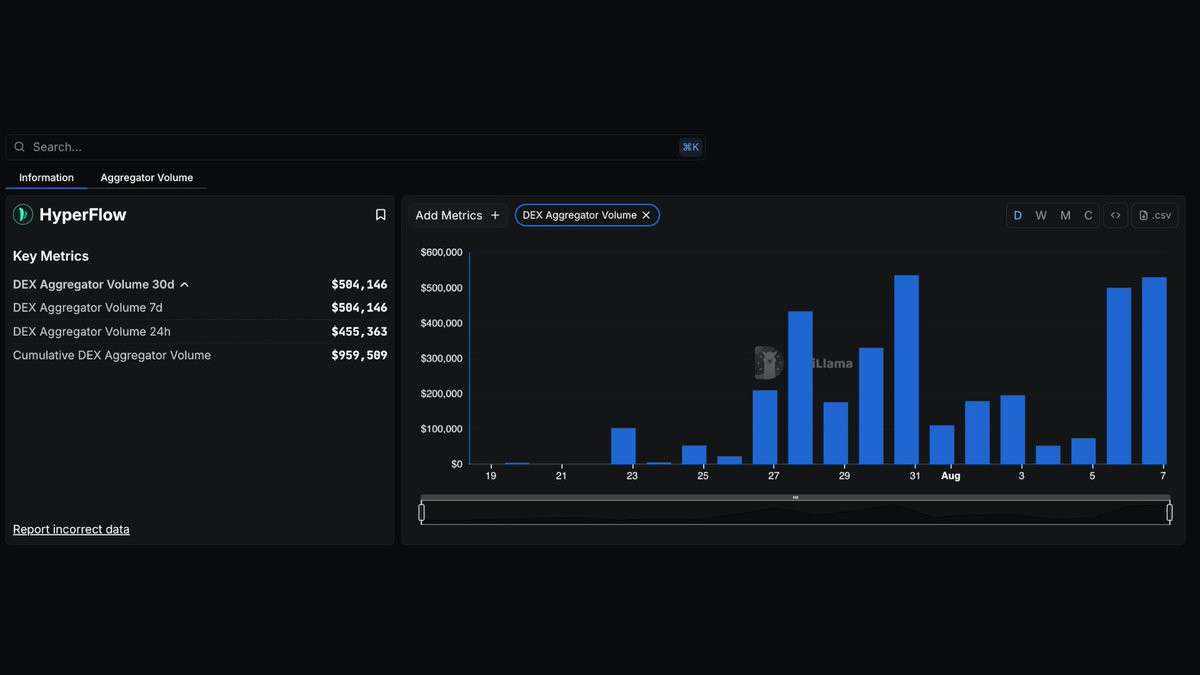The width and height of the screenshot is (1200, 675).
Task: Click the chart bar for July 23
Action: [x=623, y=446]
